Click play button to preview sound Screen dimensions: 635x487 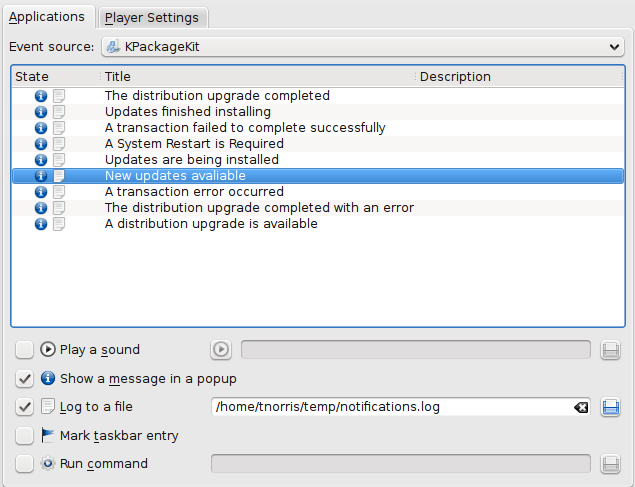(221, 349)
